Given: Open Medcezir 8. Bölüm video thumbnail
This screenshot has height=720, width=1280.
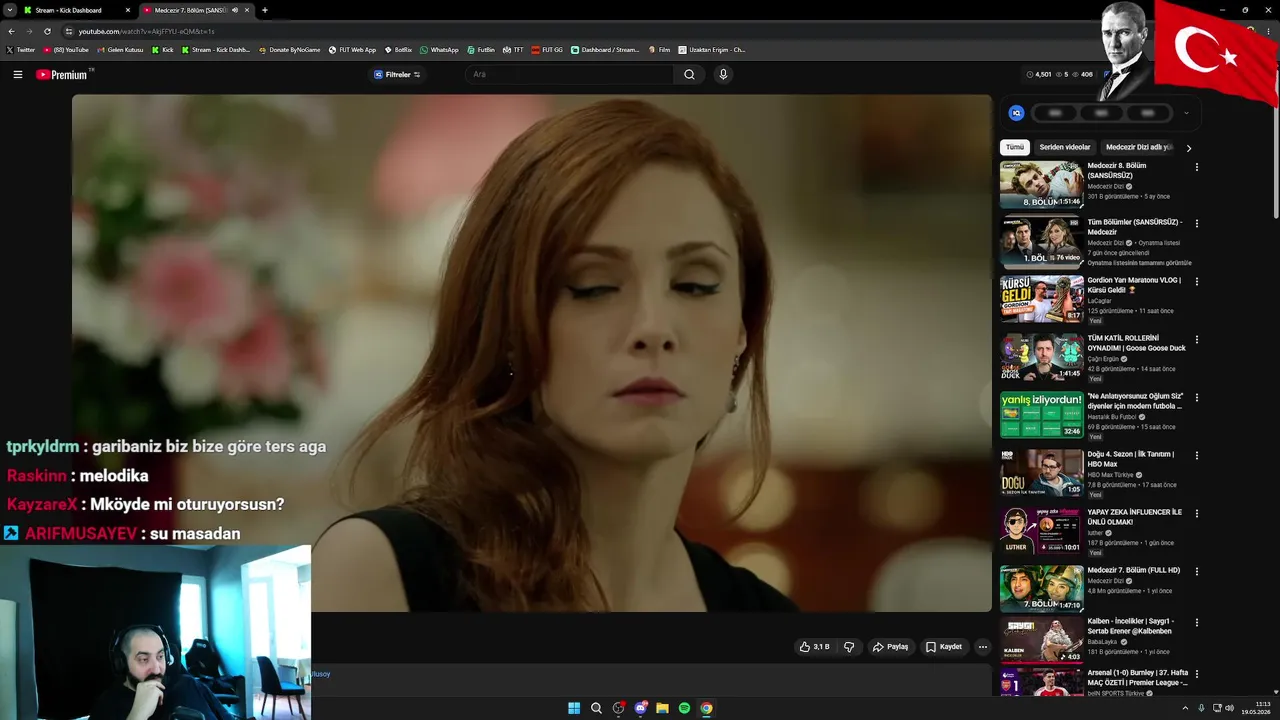Looking at the screenshot, I should (x=1042, y=185).
